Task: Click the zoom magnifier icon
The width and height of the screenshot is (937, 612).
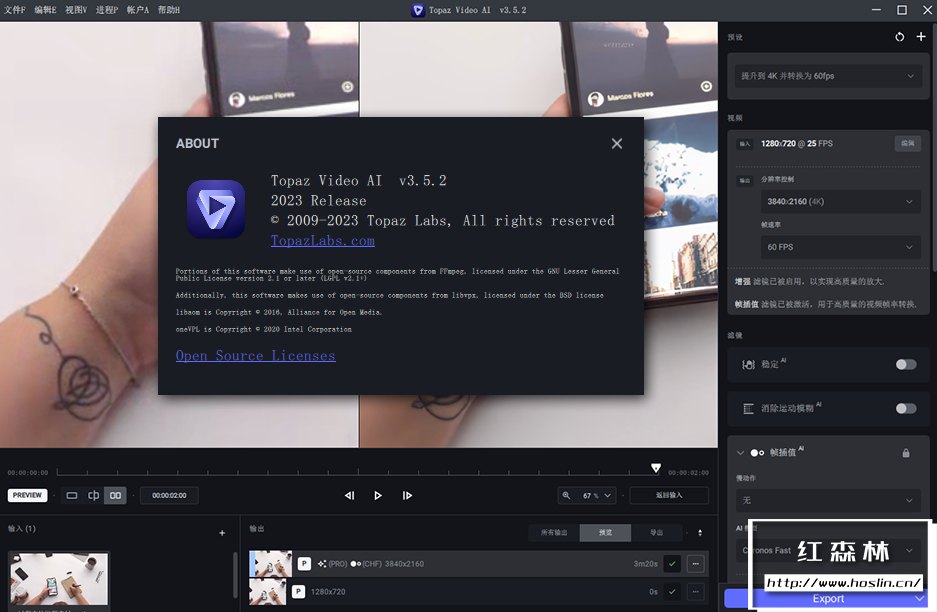Action: tap(567, 495)
